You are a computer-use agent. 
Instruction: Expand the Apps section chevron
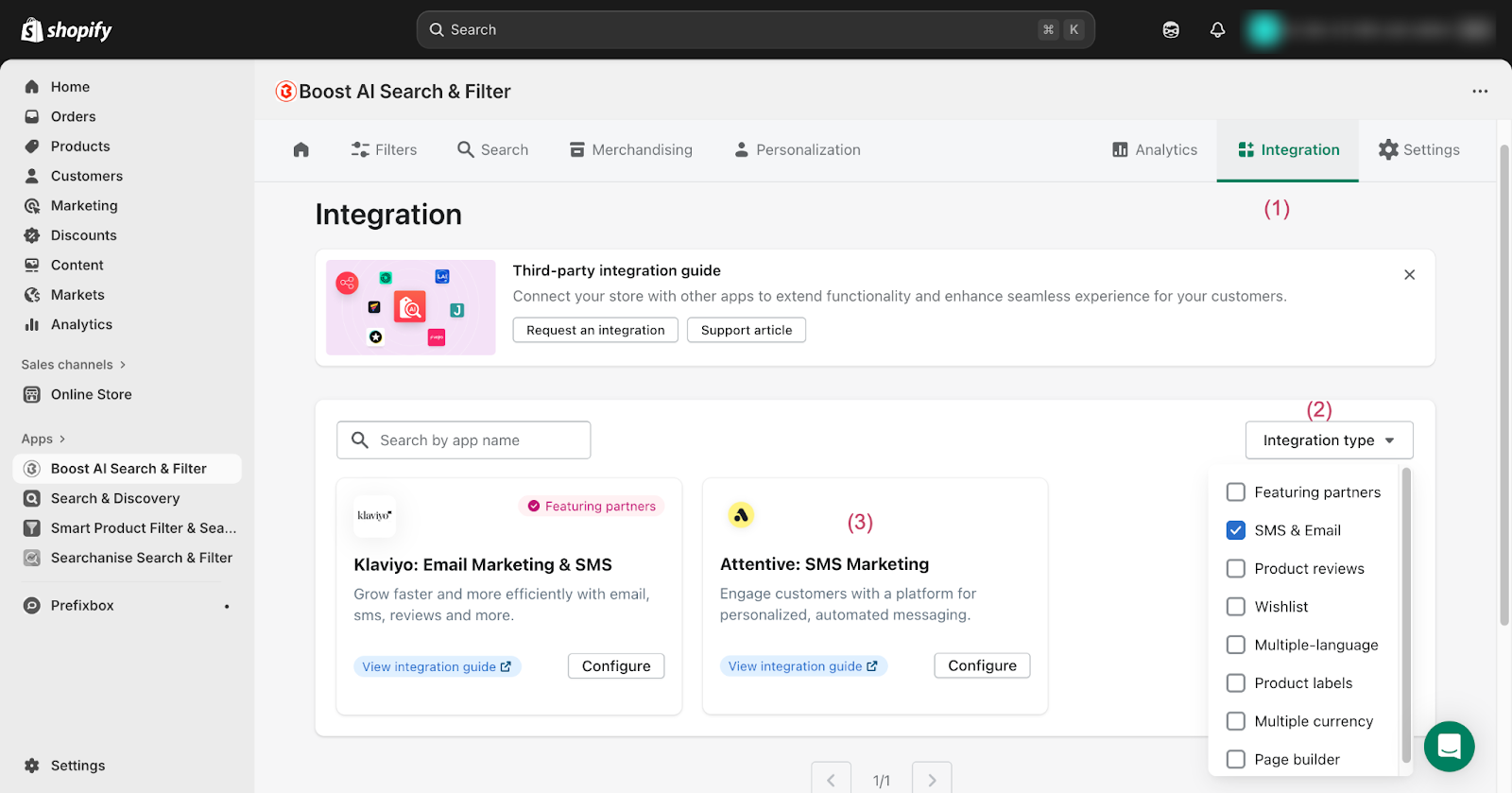pyautogui.click(x=62, y=440)
